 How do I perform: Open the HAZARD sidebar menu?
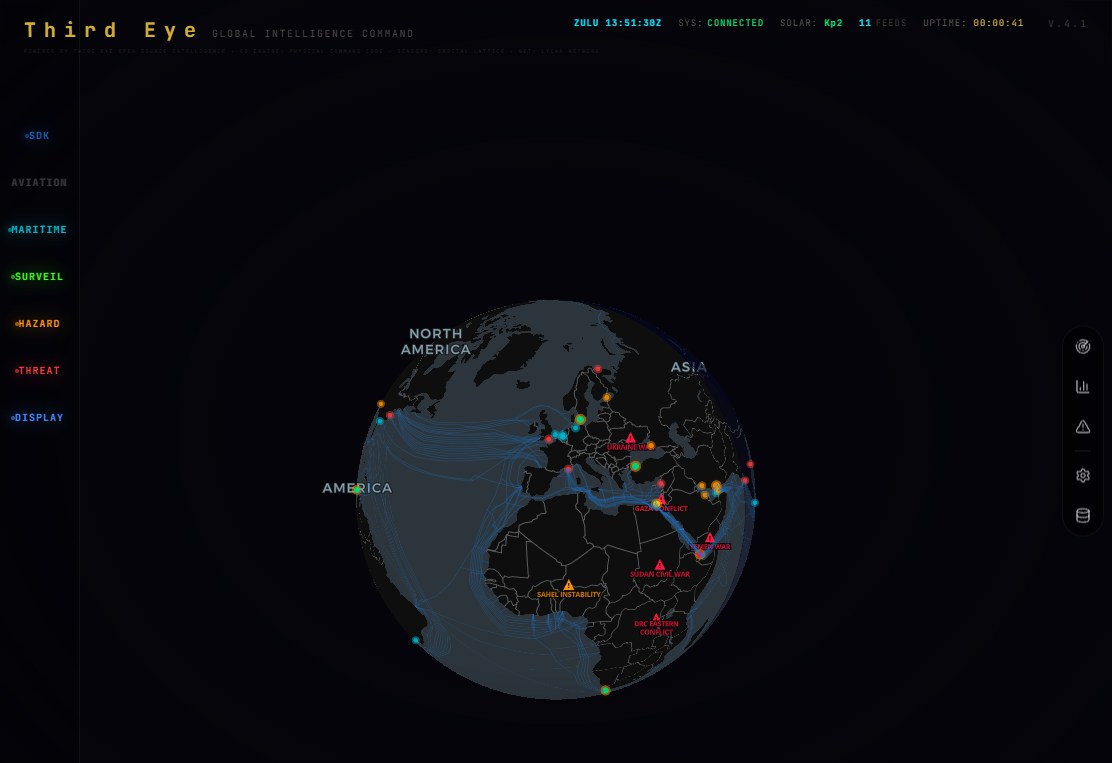point(38,323)
